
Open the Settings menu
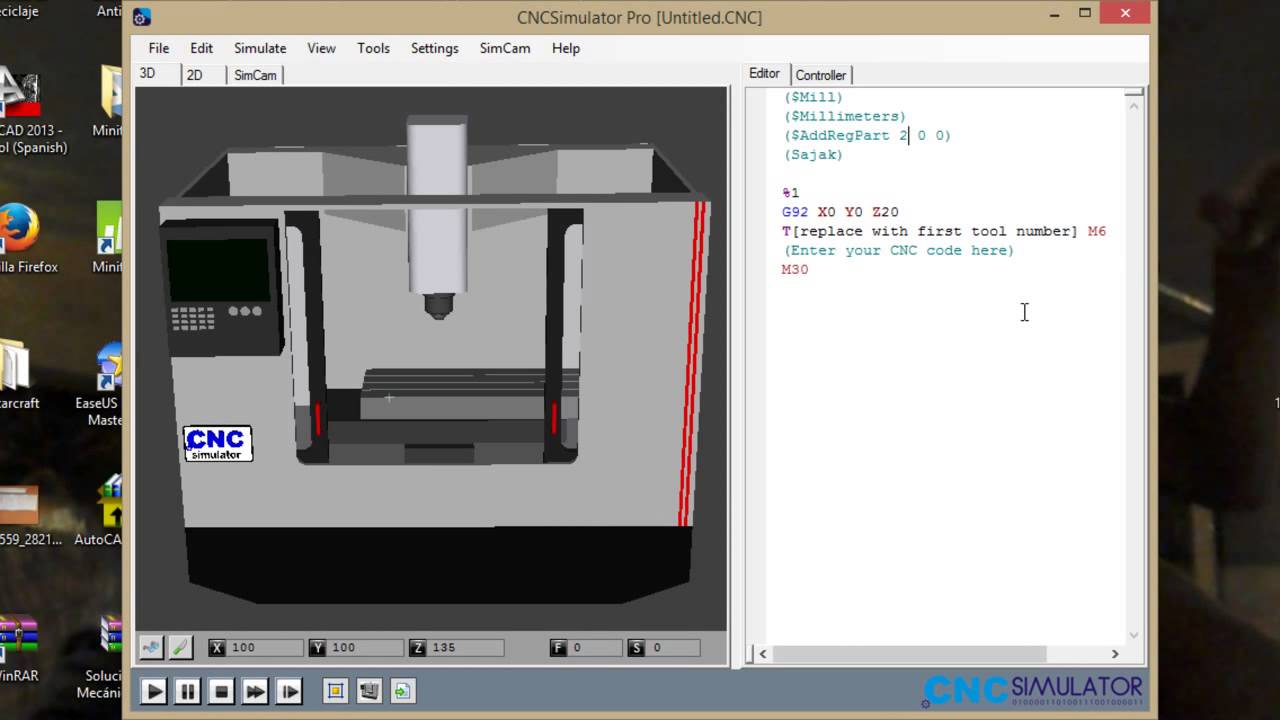point(435,48)
